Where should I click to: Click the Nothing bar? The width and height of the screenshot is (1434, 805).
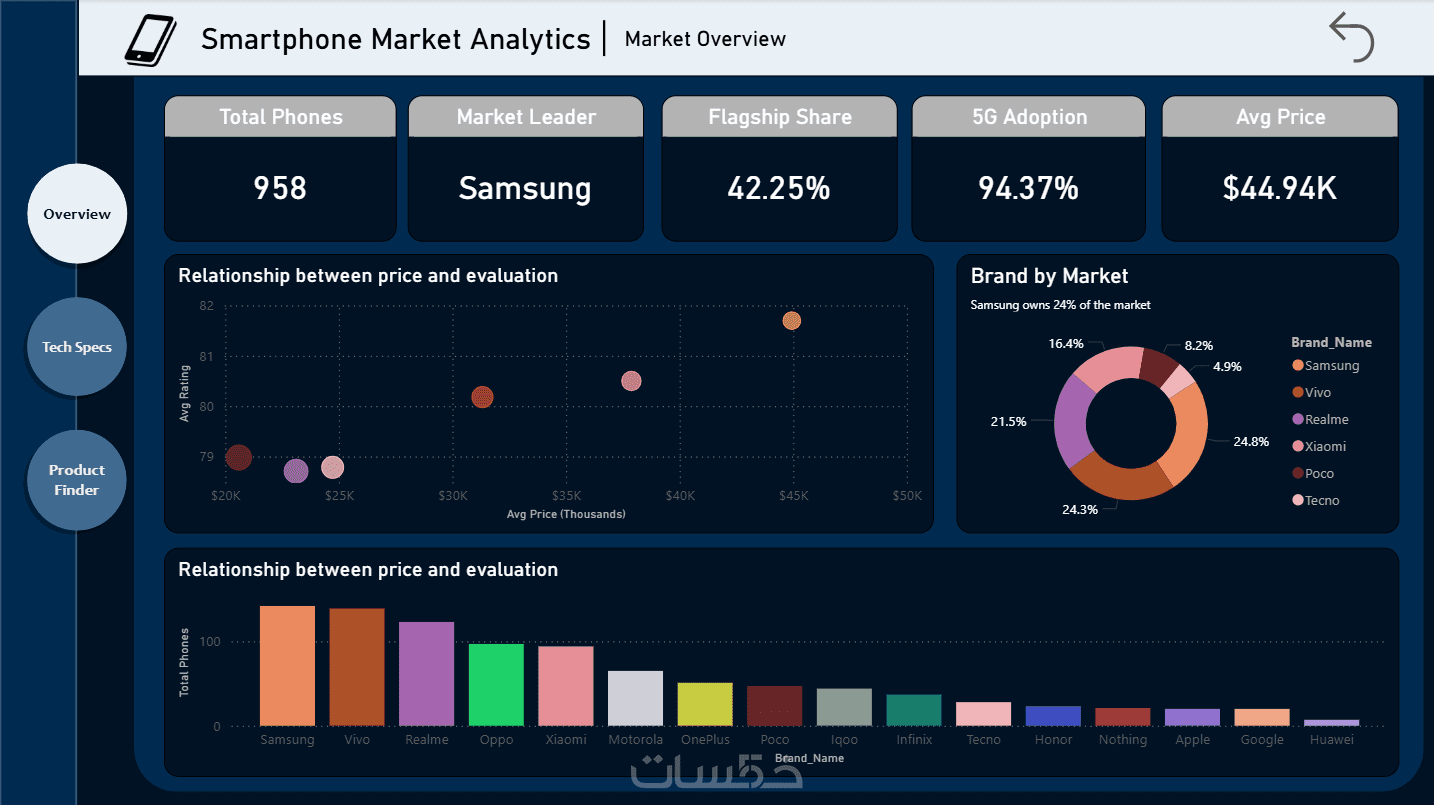tap(1123, 717)
